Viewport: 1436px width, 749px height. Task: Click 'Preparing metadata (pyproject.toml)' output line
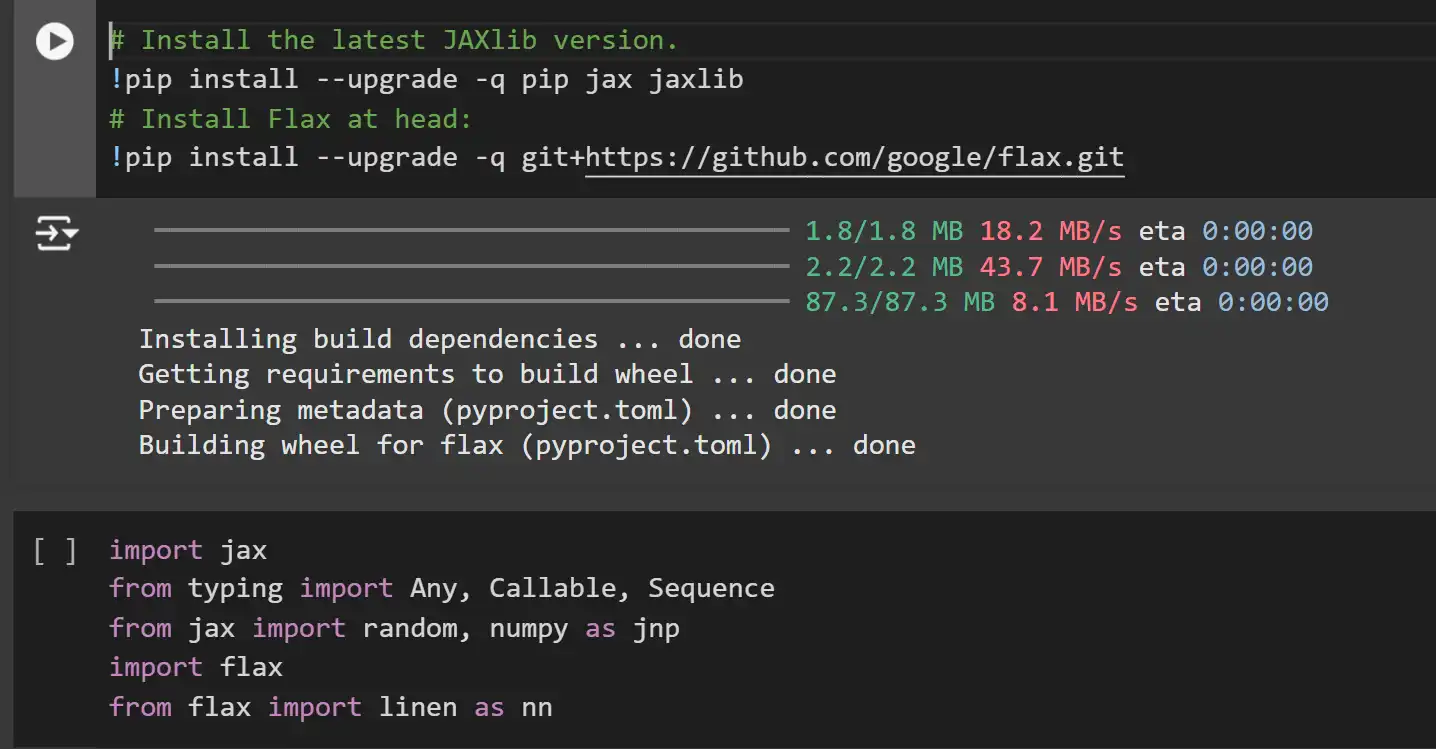pos(487,410)
